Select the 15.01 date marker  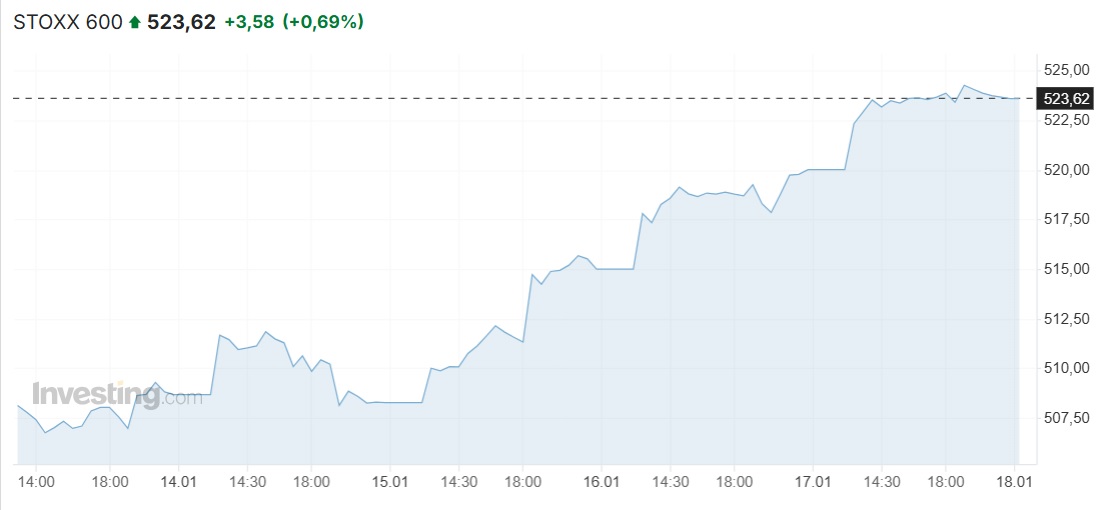(x=389, y=481)
